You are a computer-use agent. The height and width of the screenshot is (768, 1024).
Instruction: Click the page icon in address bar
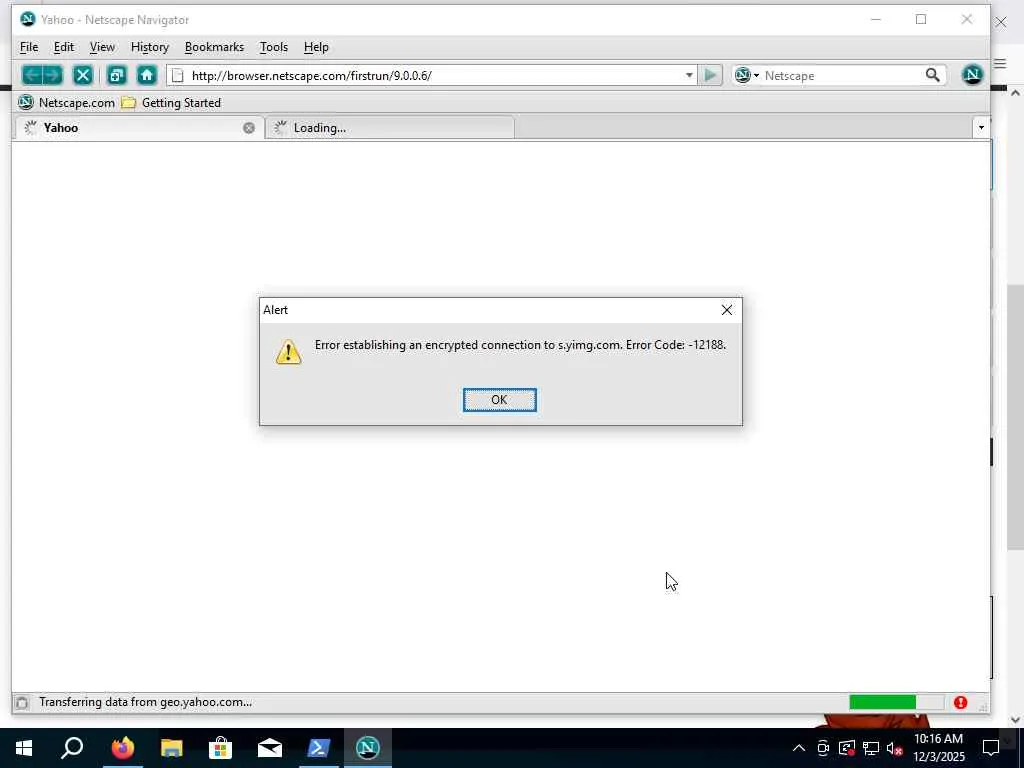(178, 76)
